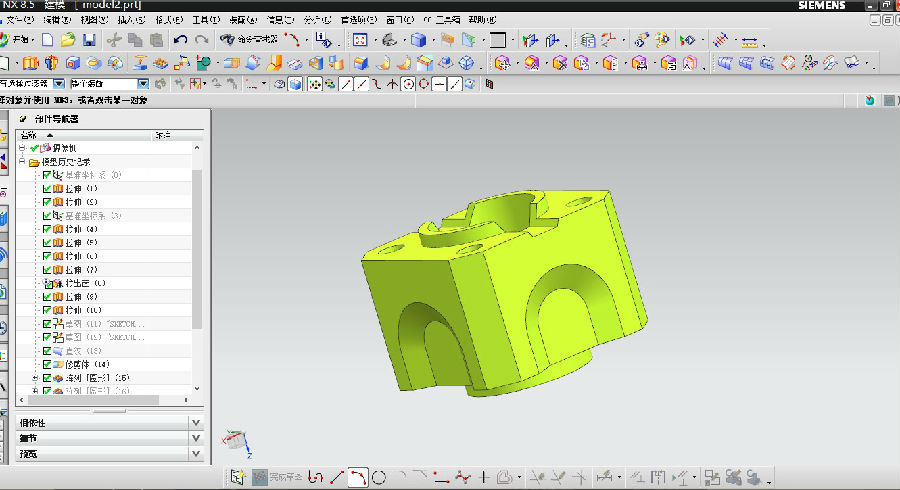Toggle the 拉伸 (7) feature checkbox
The image size is (900, 490).
(46, 270)
